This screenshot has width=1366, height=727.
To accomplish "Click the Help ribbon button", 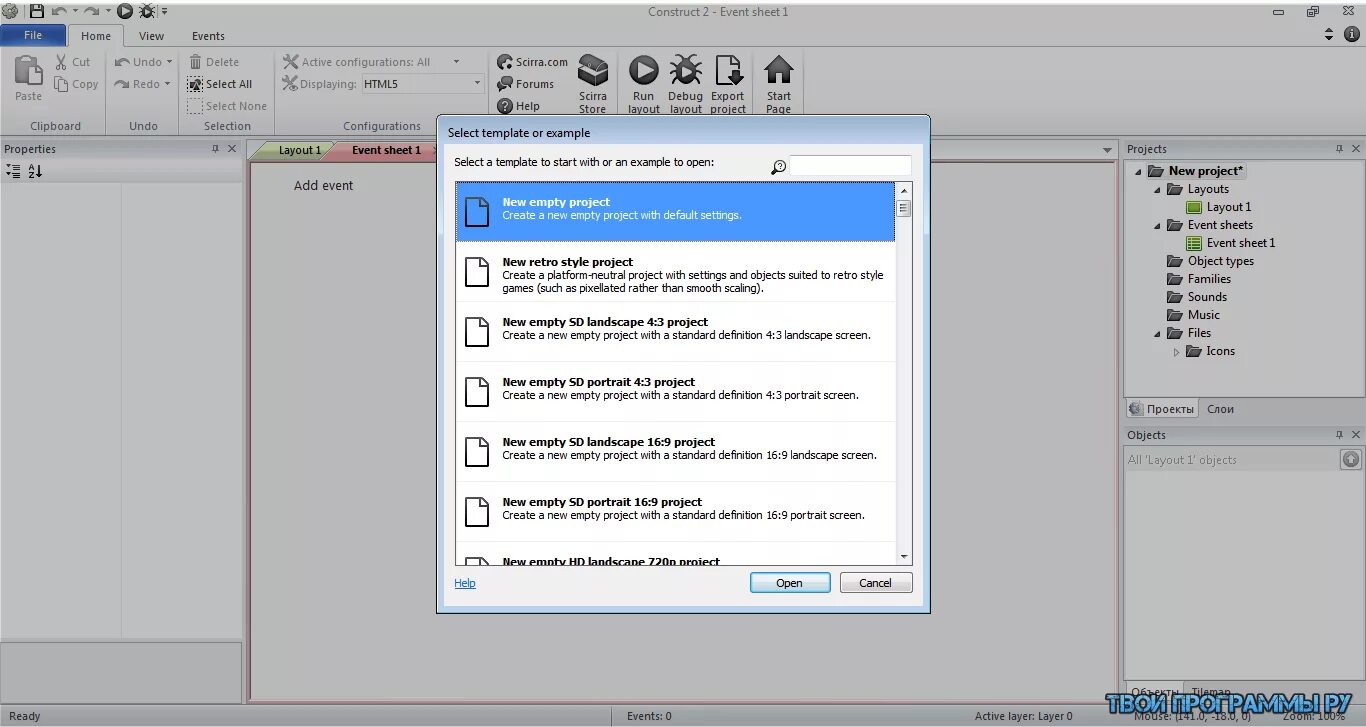I will point(518,106).
